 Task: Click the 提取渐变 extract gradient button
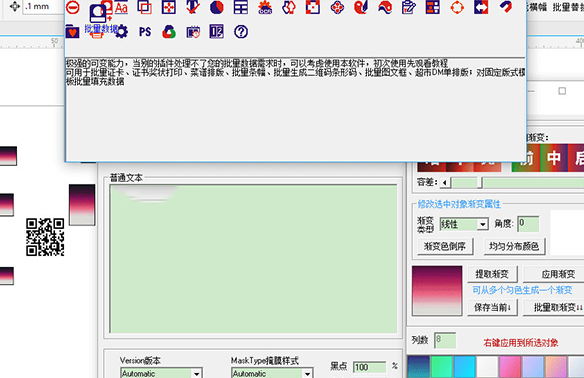pos(492,274)
